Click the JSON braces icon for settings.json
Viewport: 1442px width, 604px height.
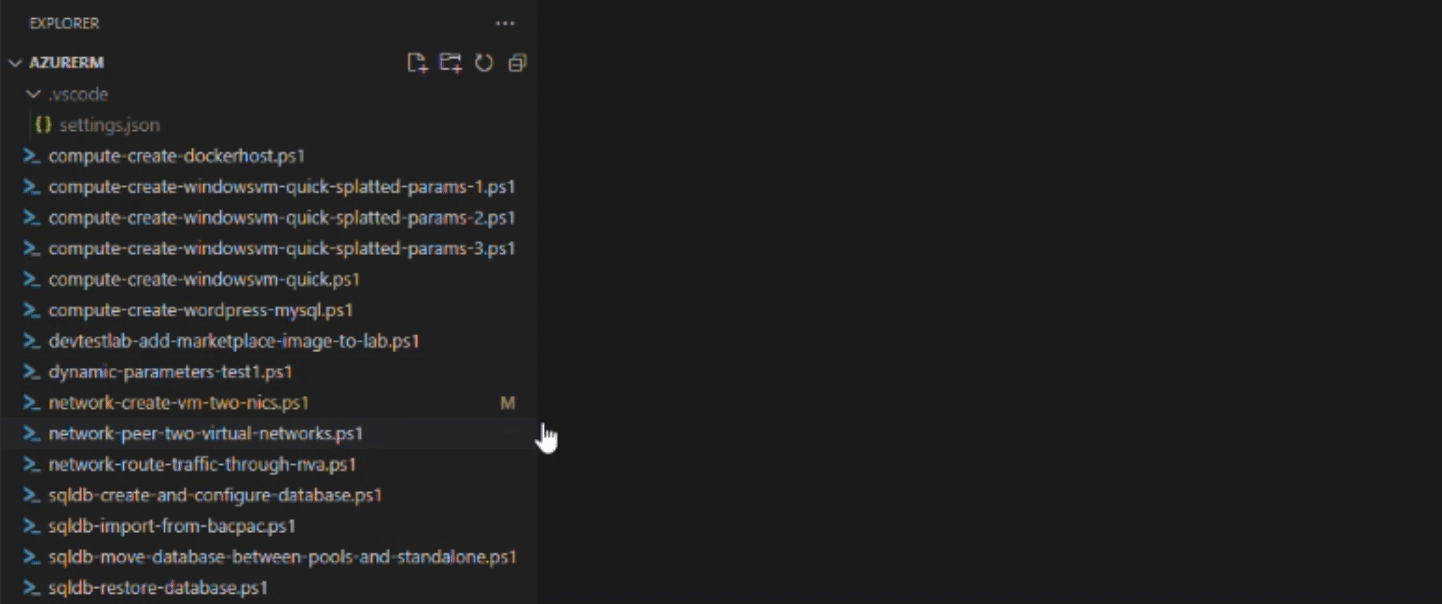pos(43,125)
